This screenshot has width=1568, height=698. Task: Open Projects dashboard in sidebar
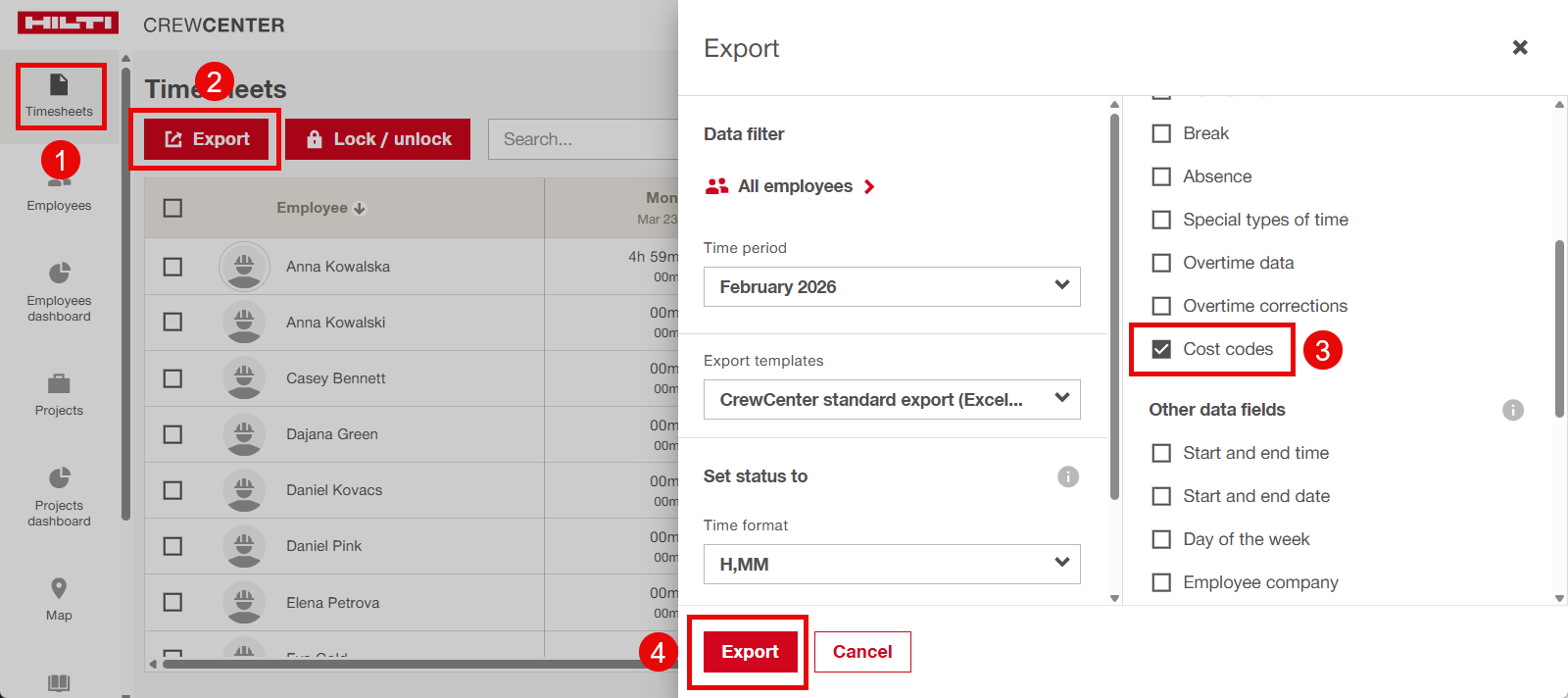(59, 478)
